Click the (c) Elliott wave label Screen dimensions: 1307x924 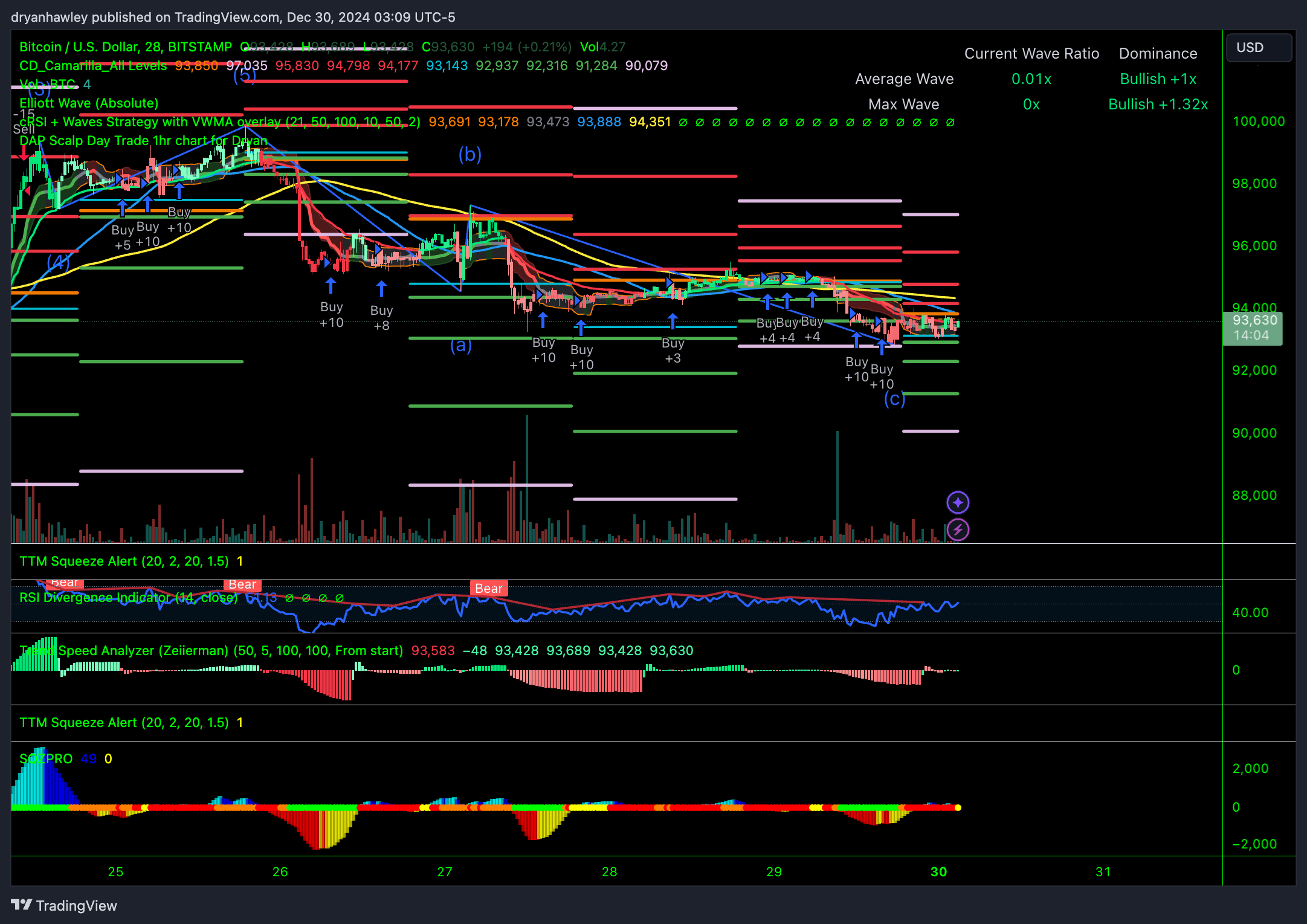(894, 399)
